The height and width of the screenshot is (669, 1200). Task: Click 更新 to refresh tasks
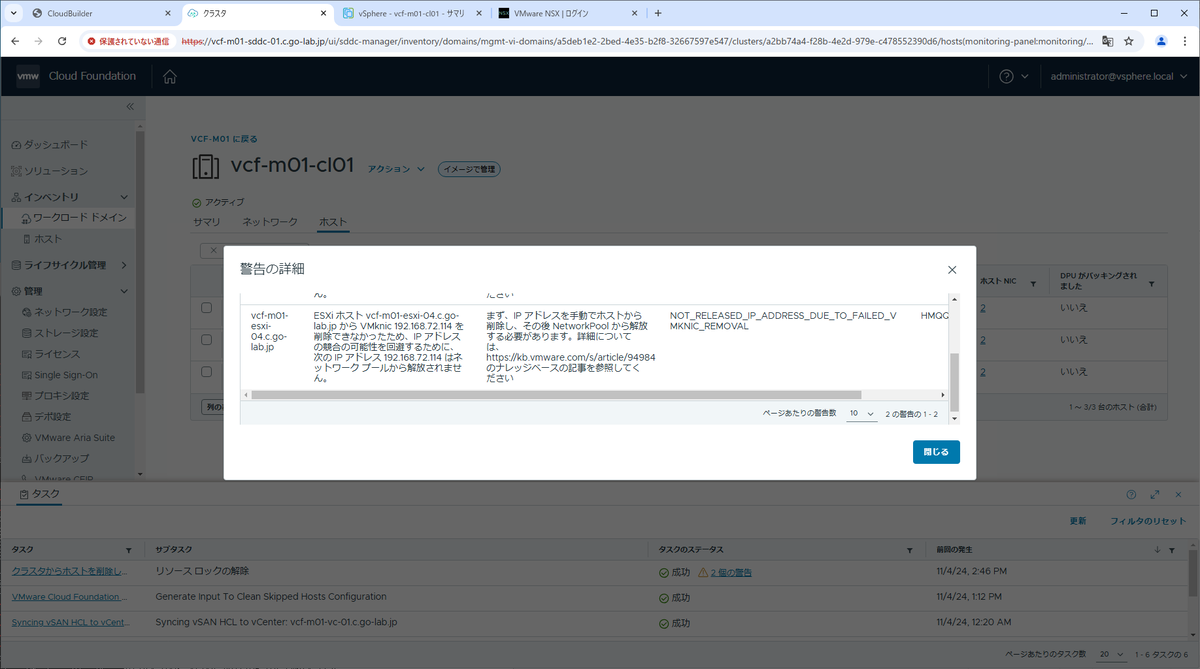(1078, 521)
